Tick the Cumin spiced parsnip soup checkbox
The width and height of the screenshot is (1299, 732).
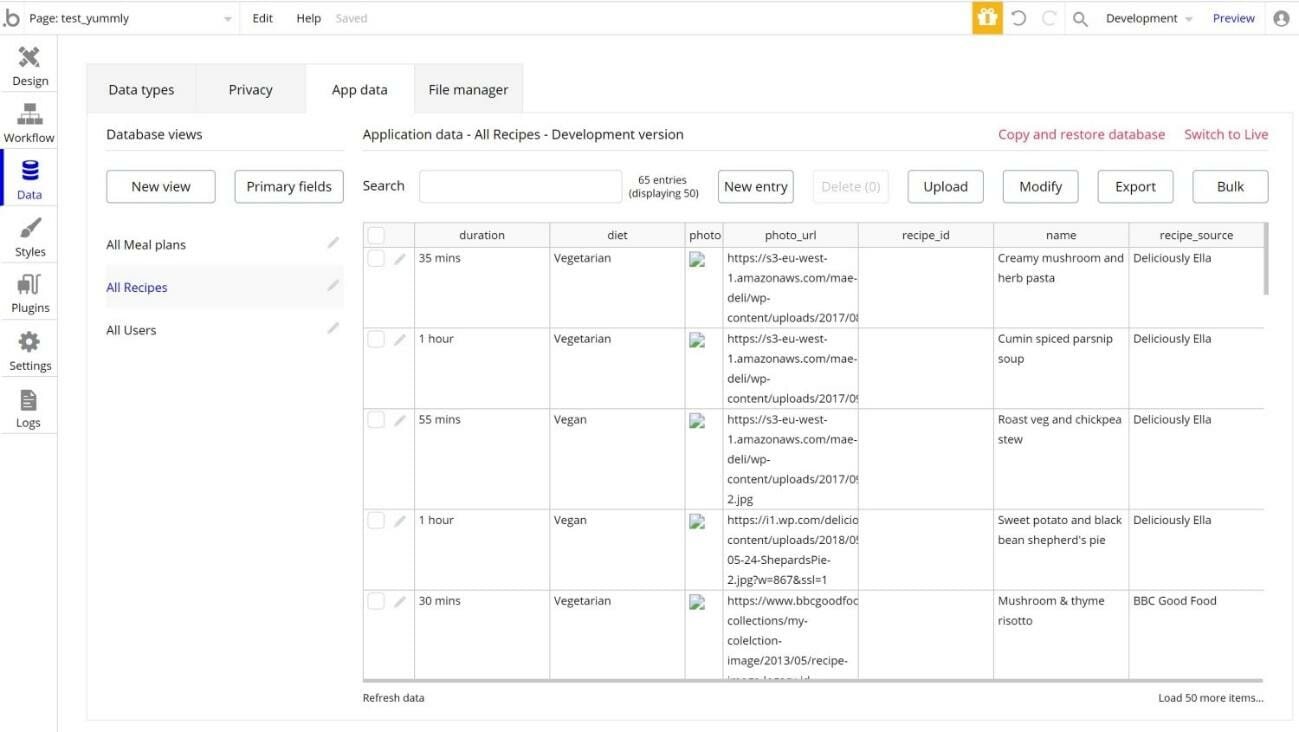[x=376, y=339]
